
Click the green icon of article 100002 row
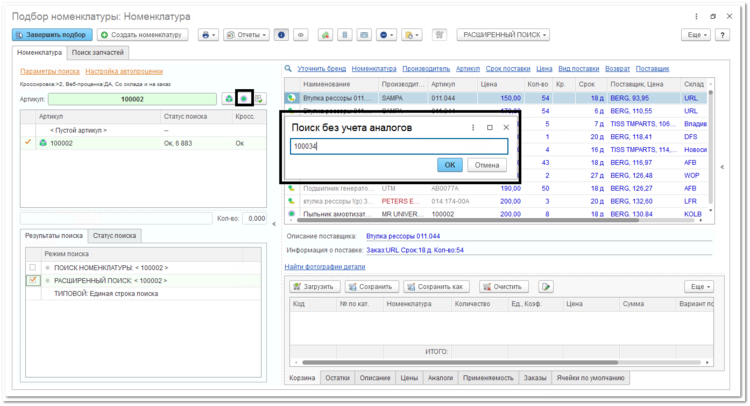tap(43, 143)
